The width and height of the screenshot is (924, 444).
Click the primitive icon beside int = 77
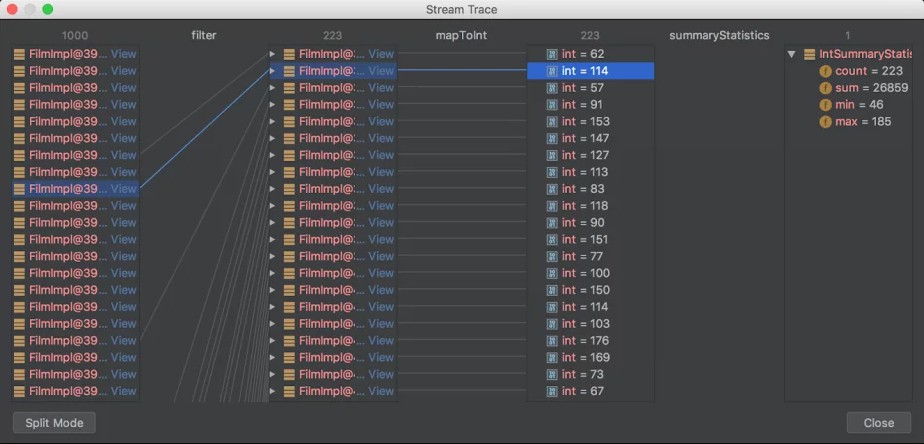(552, 256)
